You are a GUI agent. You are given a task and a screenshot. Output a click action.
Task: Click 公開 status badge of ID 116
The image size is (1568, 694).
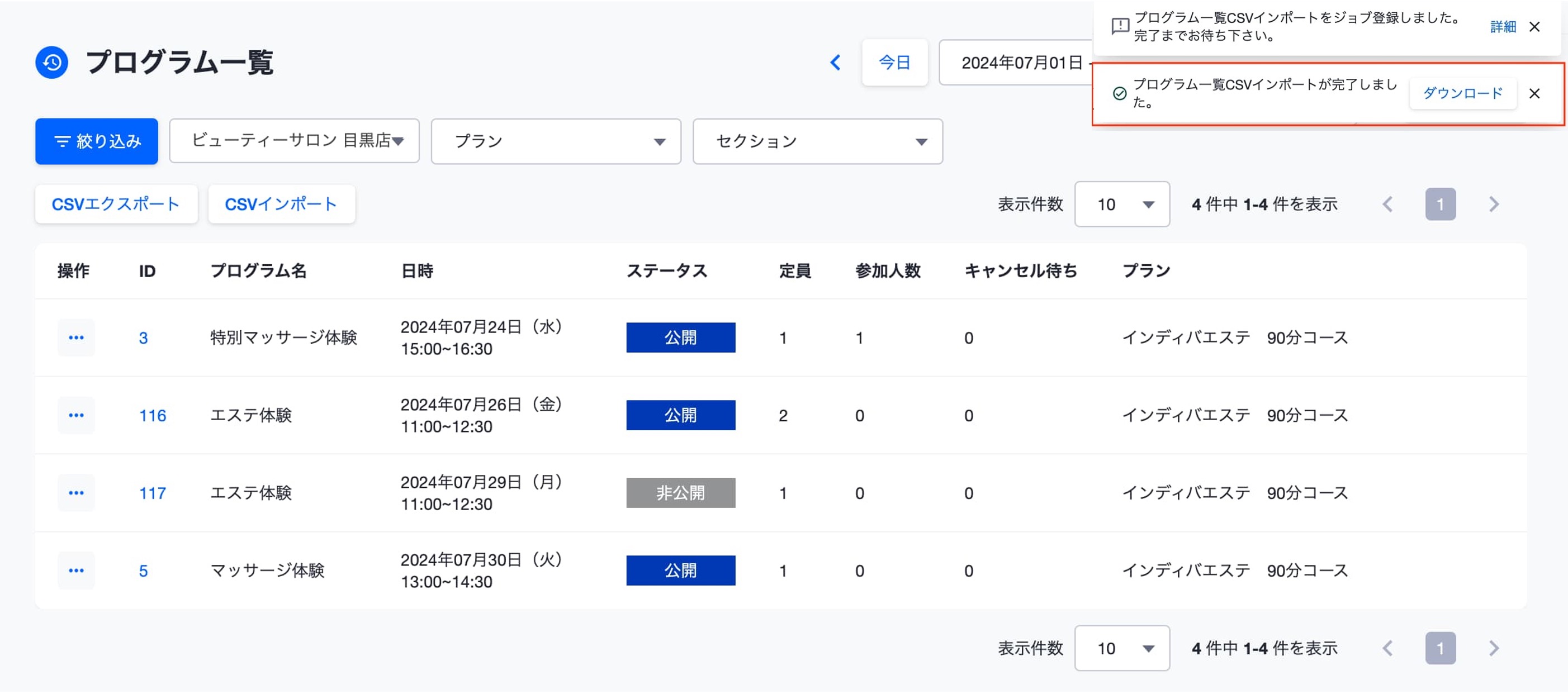[680, 416]
